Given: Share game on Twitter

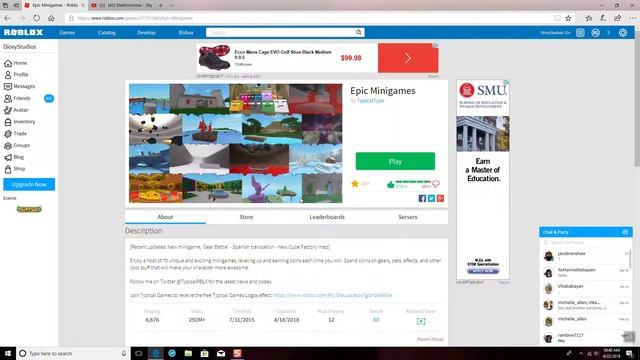Looking at the screenshot, I should pos(431,198).
